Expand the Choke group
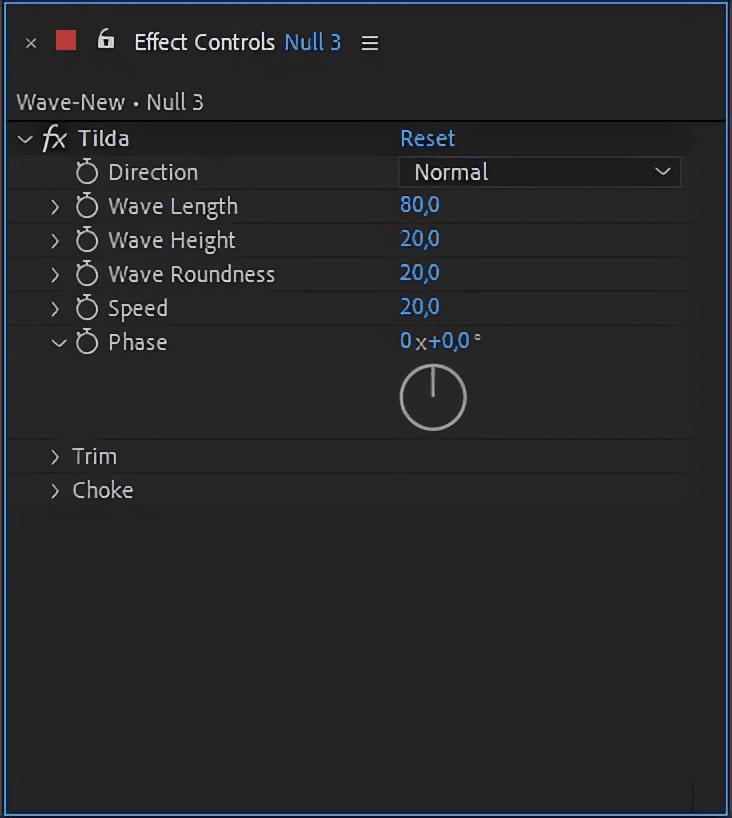Viewport: 732px width, 818px height. click(56, 491)
